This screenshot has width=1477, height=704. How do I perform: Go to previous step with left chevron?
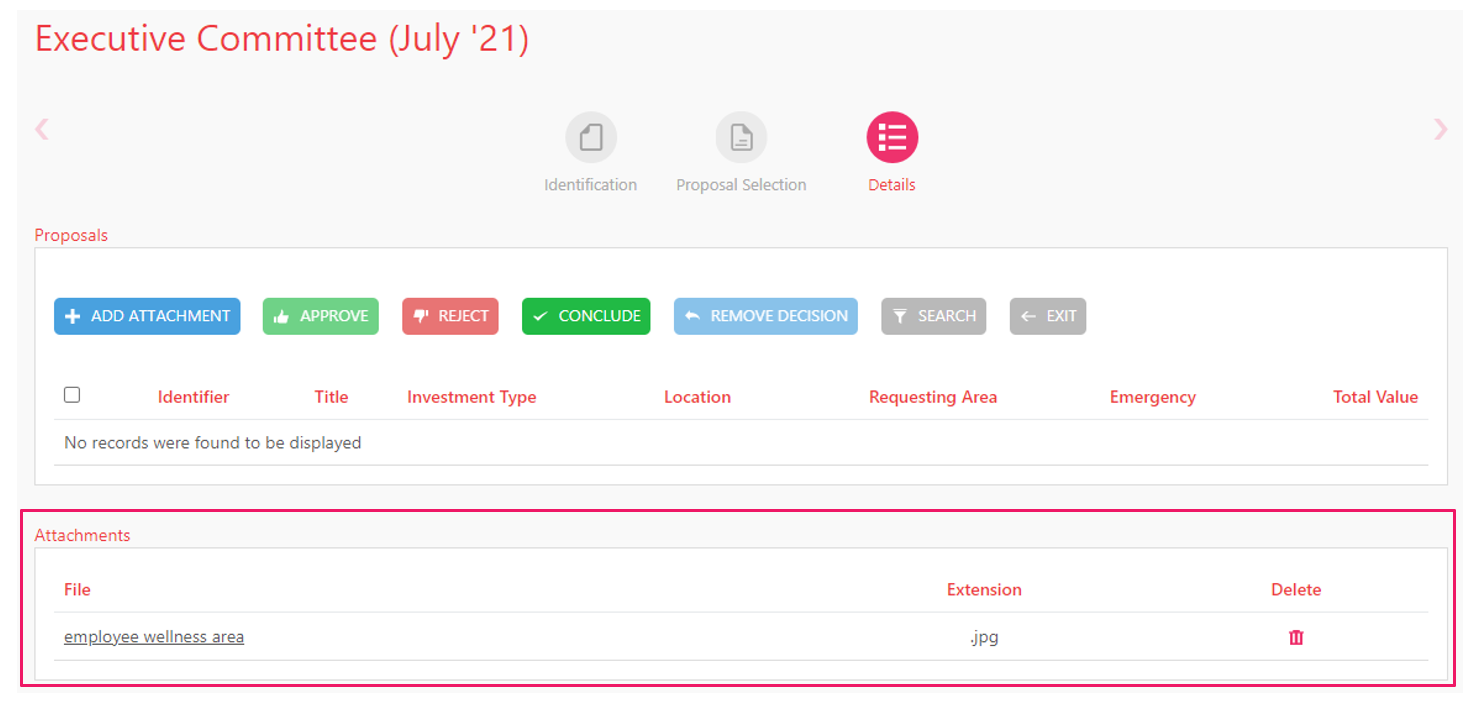42,129
